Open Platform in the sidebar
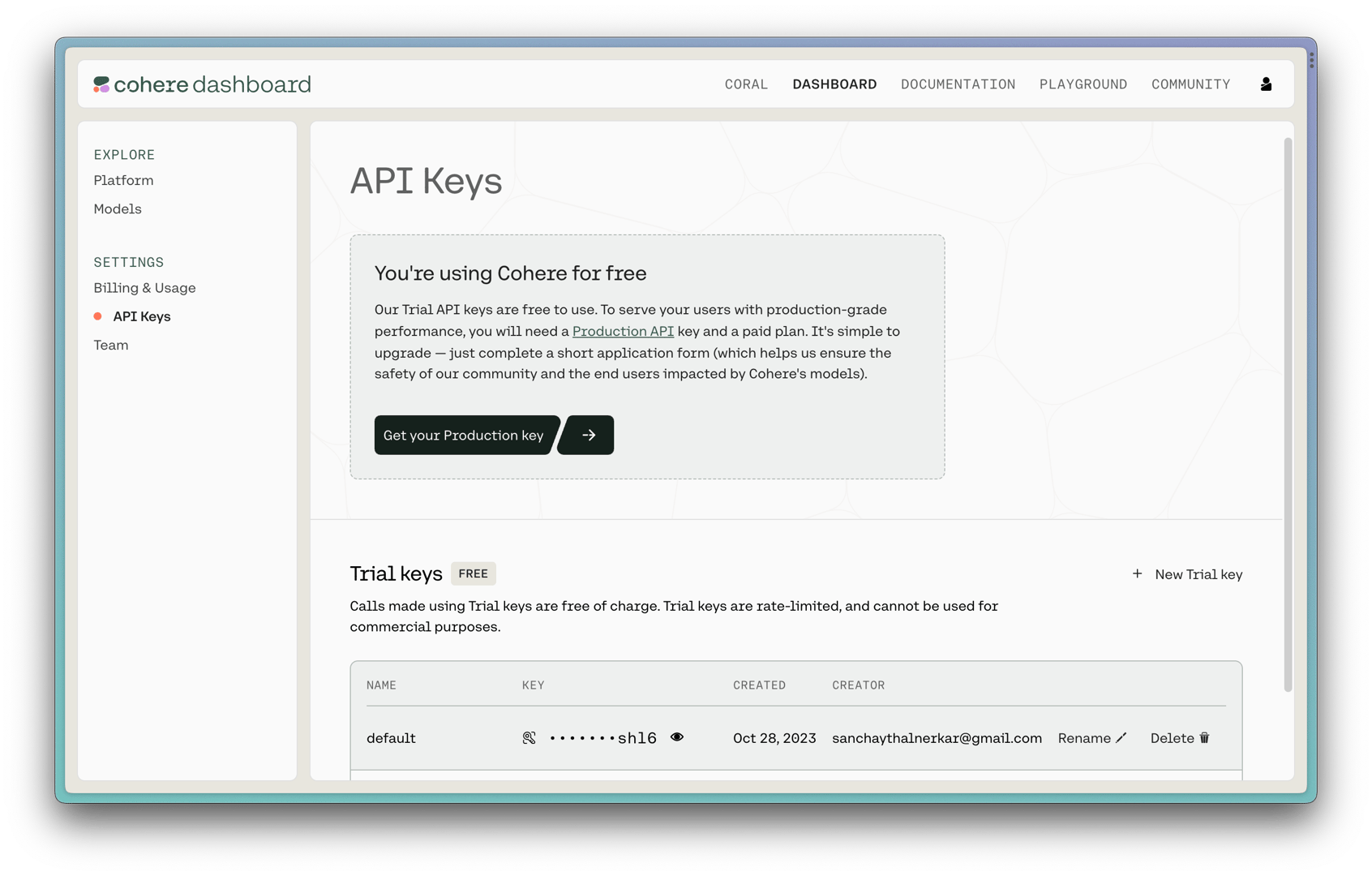Viewport: 1372px width, 876px height. click(123, 180)
